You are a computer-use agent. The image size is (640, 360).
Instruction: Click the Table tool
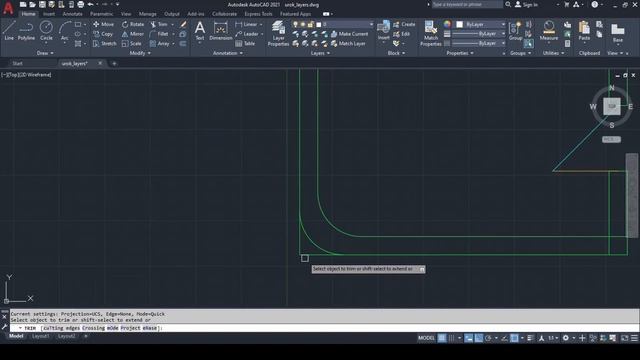tap(245, 43)
